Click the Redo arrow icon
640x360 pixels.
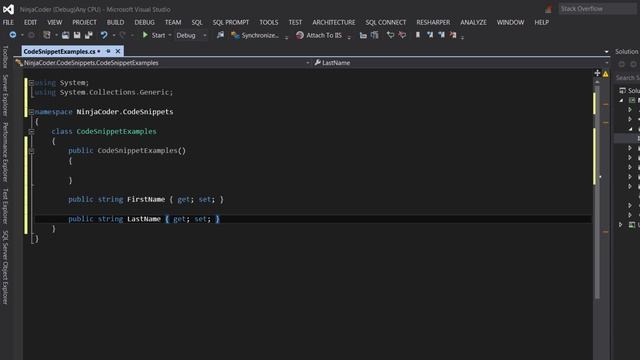122,35
